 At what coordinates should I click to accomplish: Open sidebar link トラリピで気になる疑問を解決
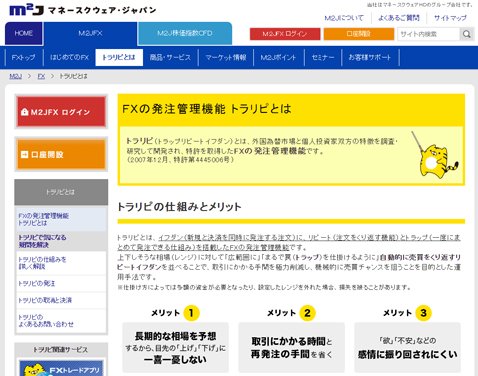tap(61, 241)
